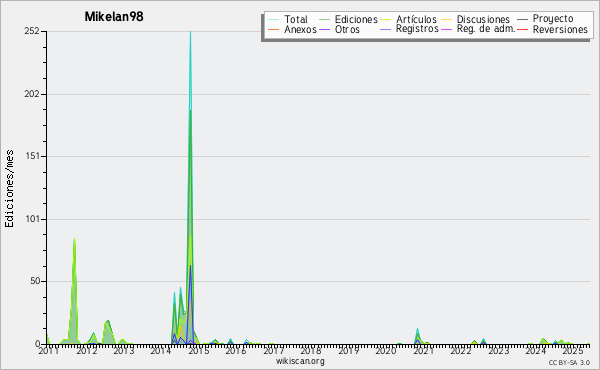Screen dimensions: 600x370
Task: Click the Ediciones/mes axis label
Action: coord(9,189)
